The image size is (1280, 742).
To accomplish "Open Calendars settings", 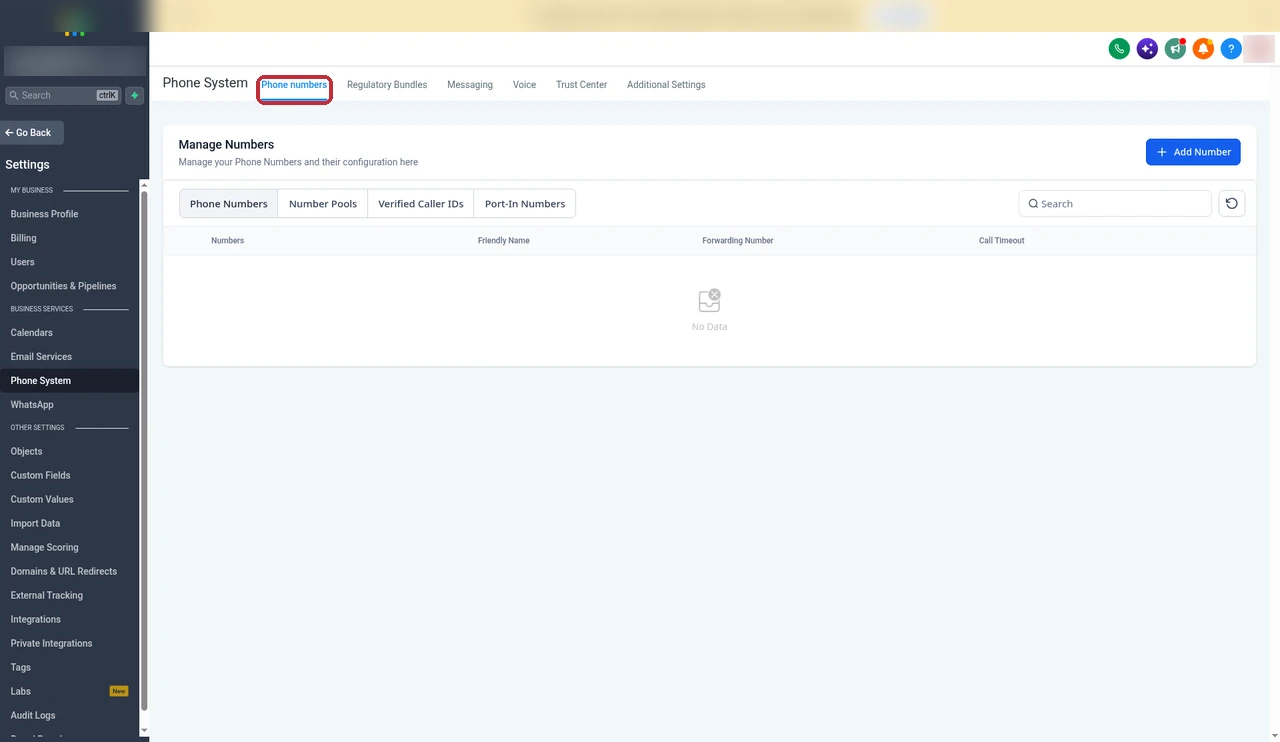I will click(32, 333).
